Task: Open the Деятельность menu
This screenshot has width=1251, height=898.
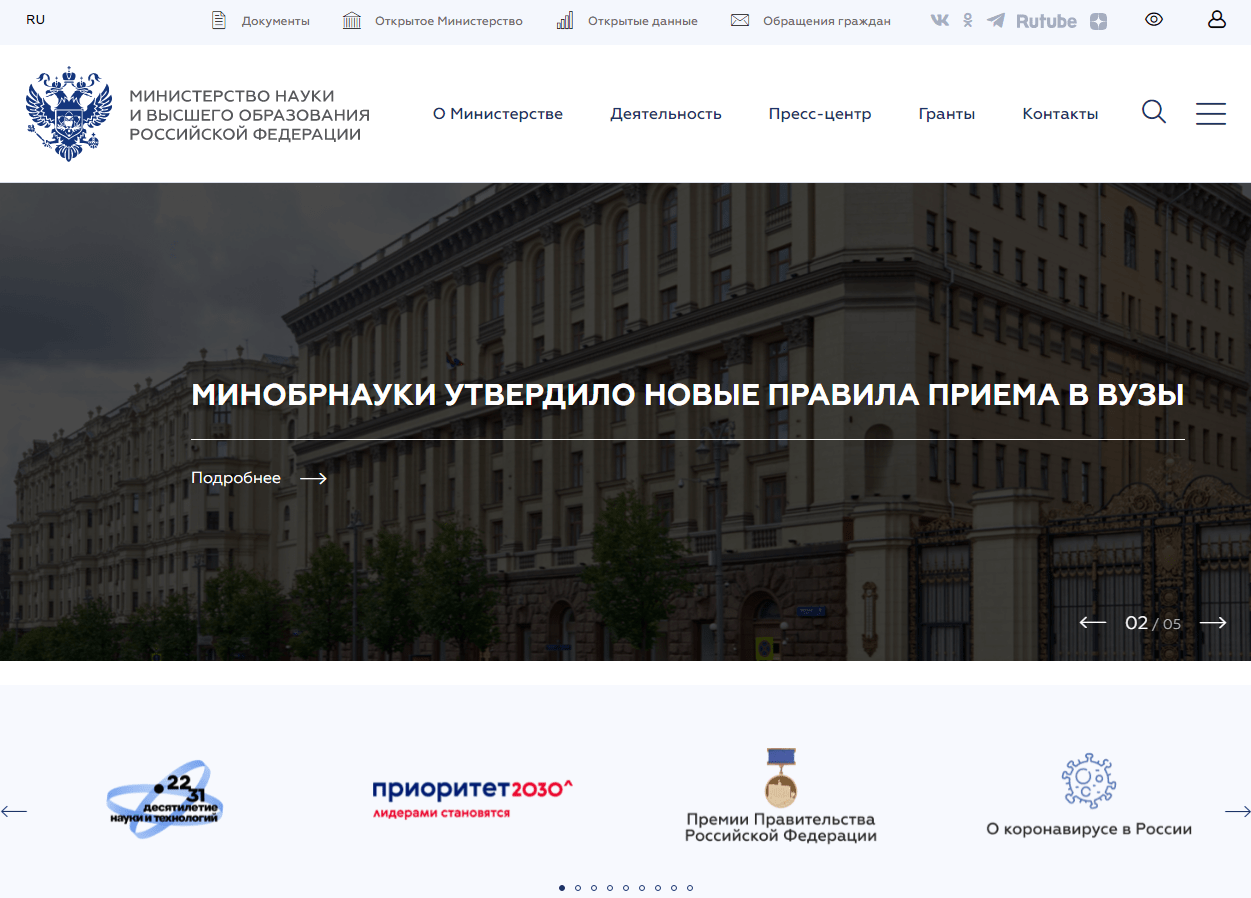Action: [x=666, y=114]
